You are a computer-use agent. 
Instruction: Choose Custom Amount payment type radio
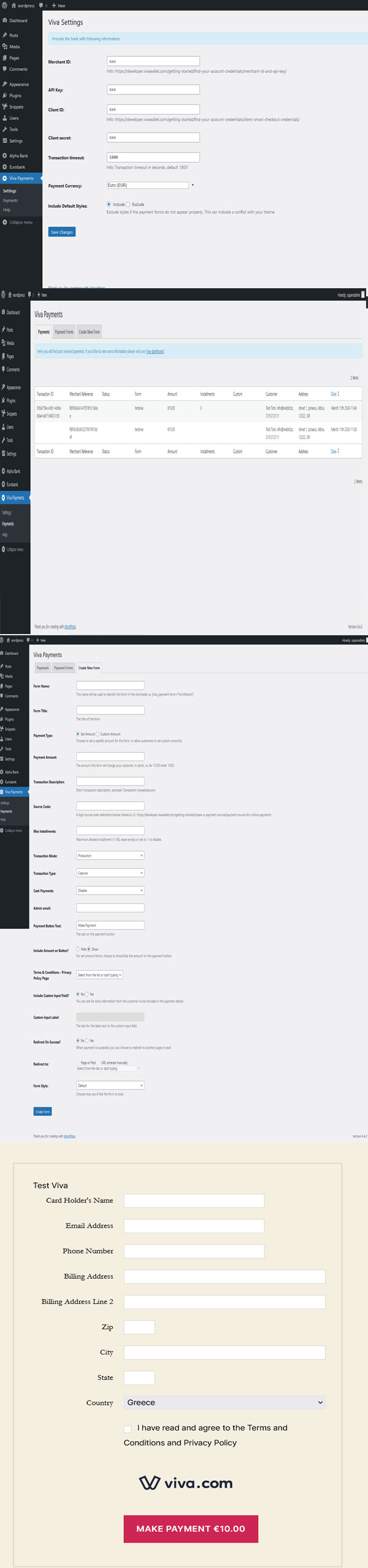98,734
